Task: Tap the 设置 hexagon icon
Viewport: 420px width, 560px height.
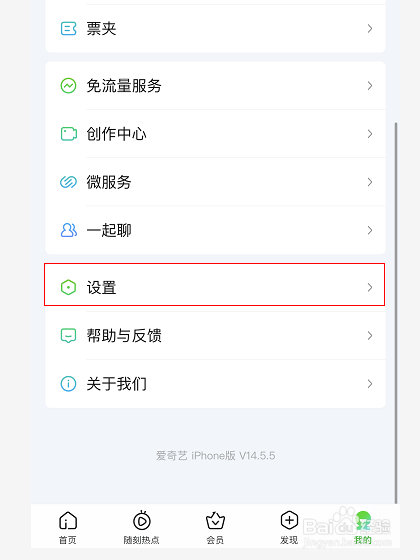Action: 69,287
